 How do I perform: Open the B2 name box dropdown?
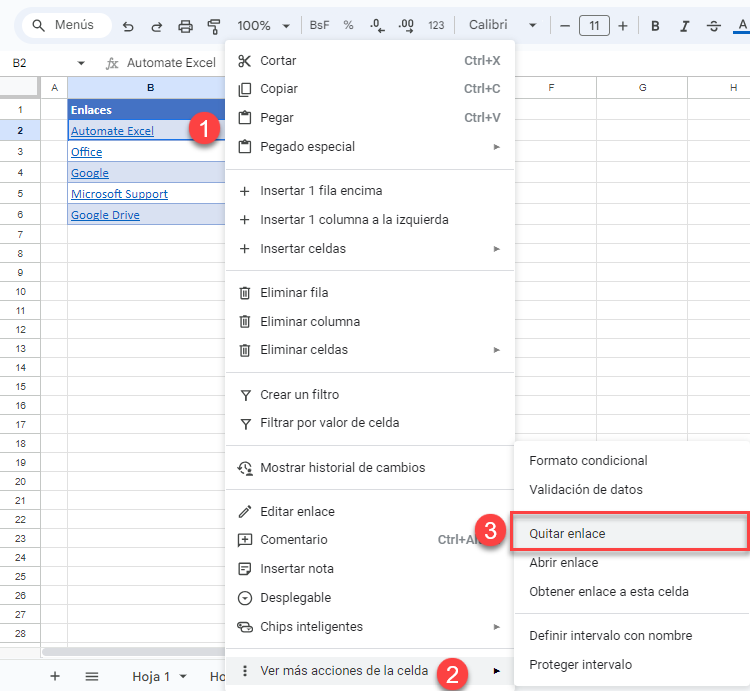click(81, 63)
